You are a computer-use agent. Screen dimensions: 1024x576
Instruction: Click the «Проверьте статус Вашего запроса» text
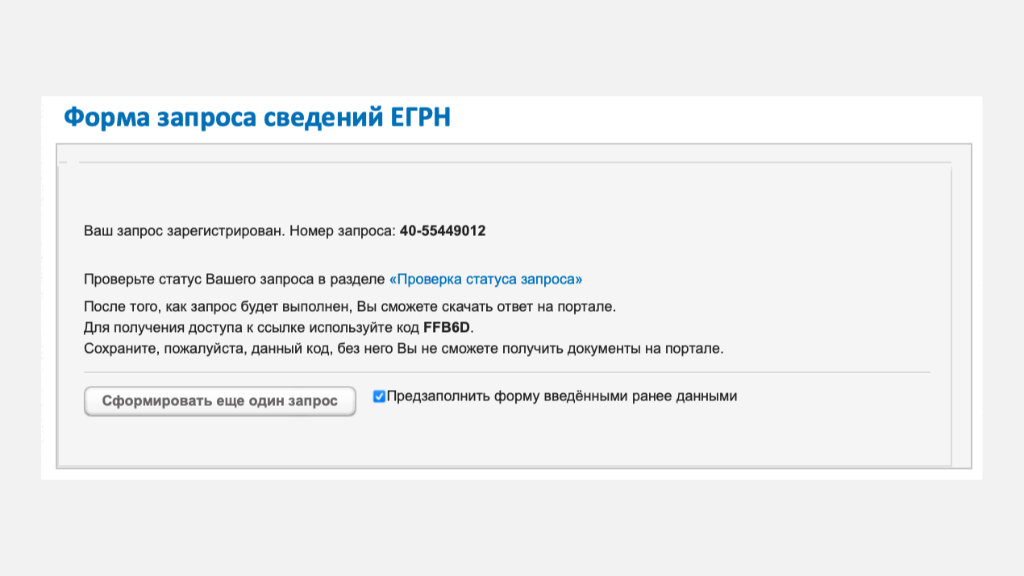(200, 279)
